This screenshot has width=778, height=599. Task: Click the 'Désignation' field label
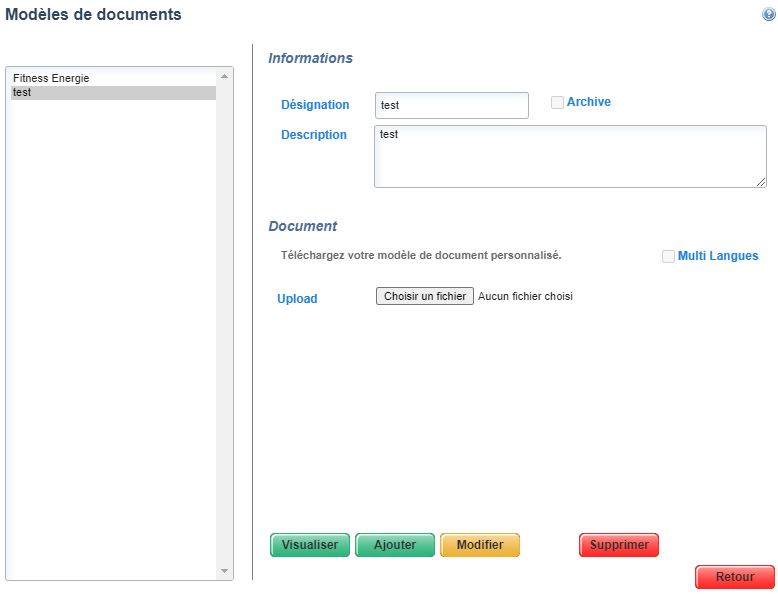[x=315, y=105]
